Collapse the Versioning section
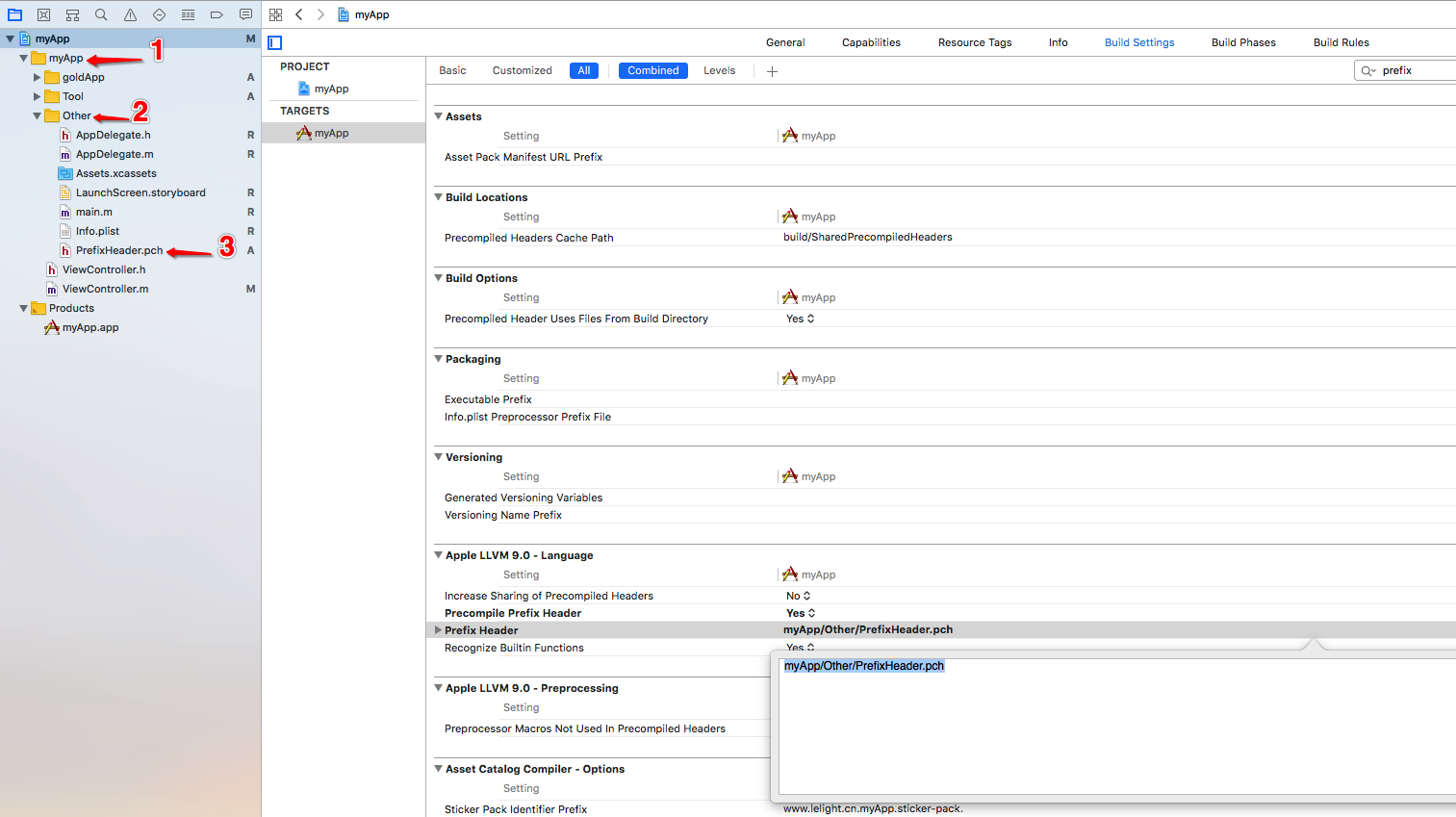The height and width of the screenshot is (817, 1456). [439, 457]
